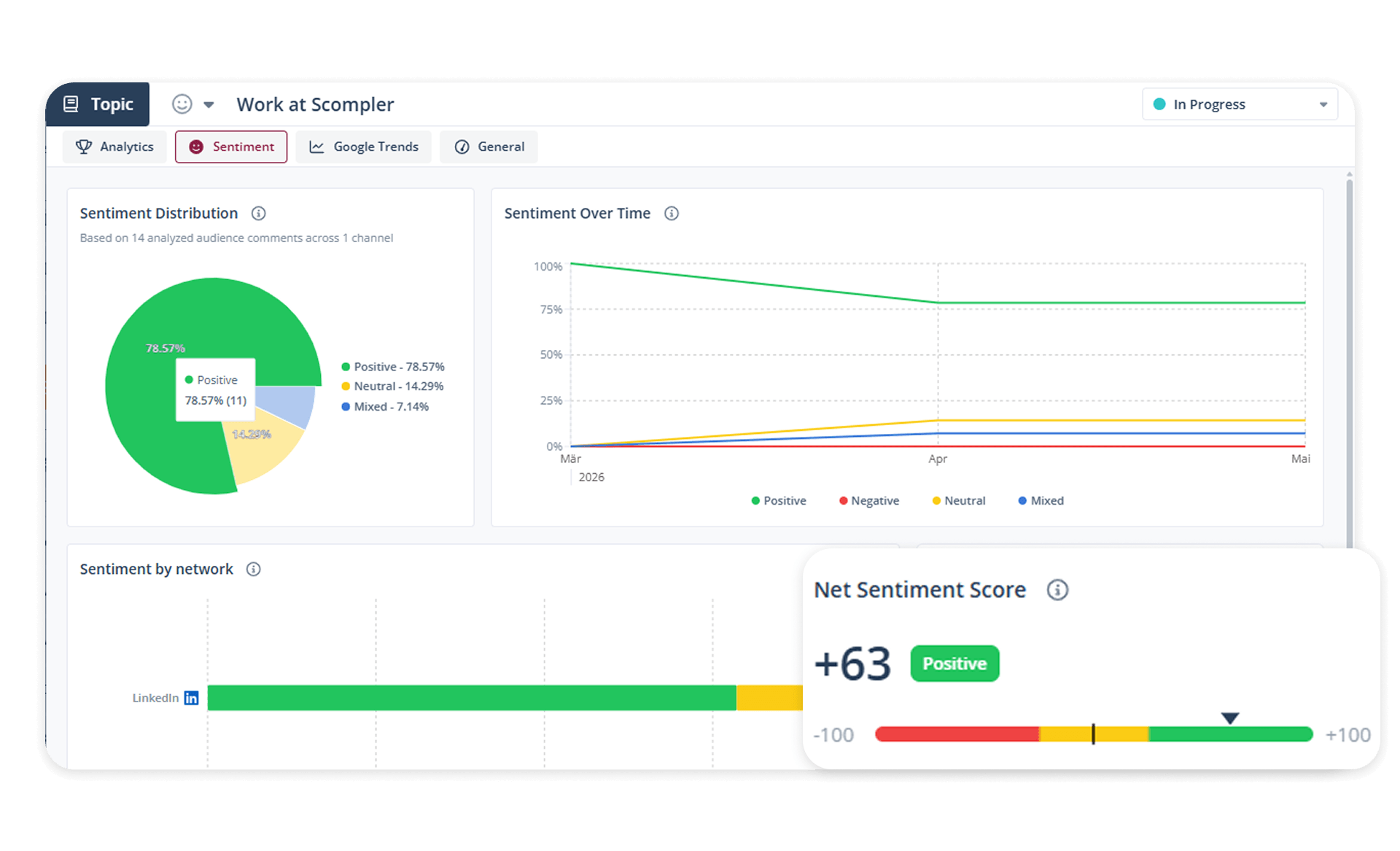Show info for Net Sentiment Score
This screenshot has width=1400, height=851.
tap(1057, 590)
